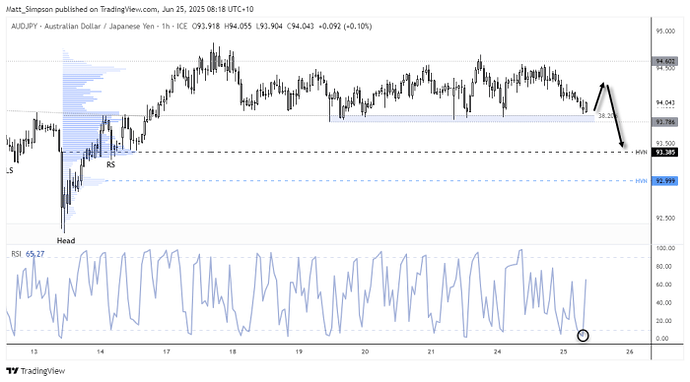Click the 93.786 price level tag

point(664,122)
